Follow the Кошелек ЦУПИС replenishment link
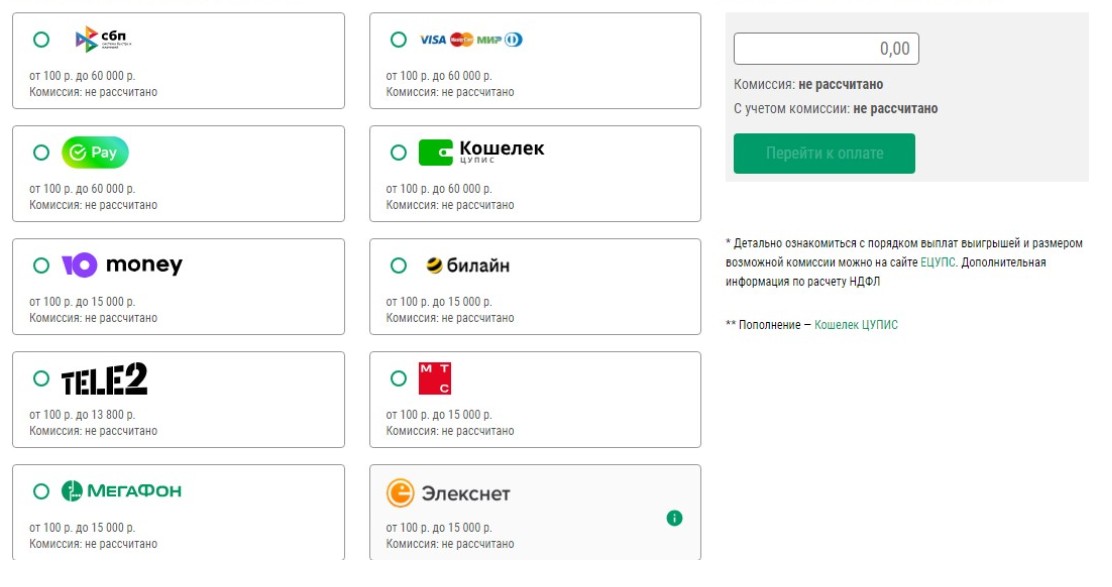The image size is (1112, 587). (855, 324)
